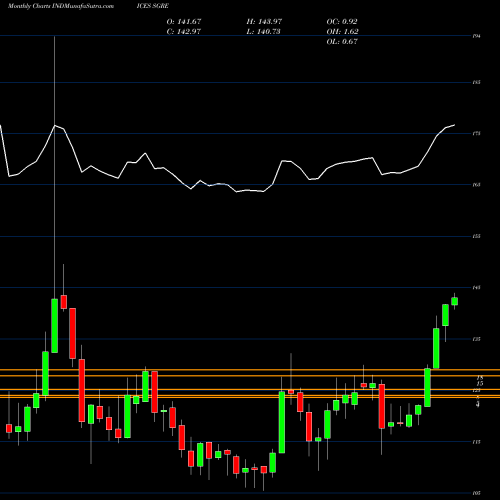Click the 165 price axis label
This screenshot has width=500, height=500.
(477, 185)
